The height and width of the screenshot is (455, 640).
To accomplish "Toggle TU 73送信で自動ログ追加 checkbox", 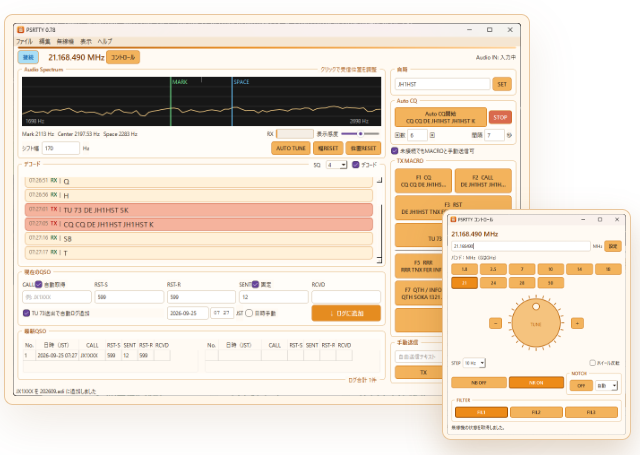I will coord(26,313).
